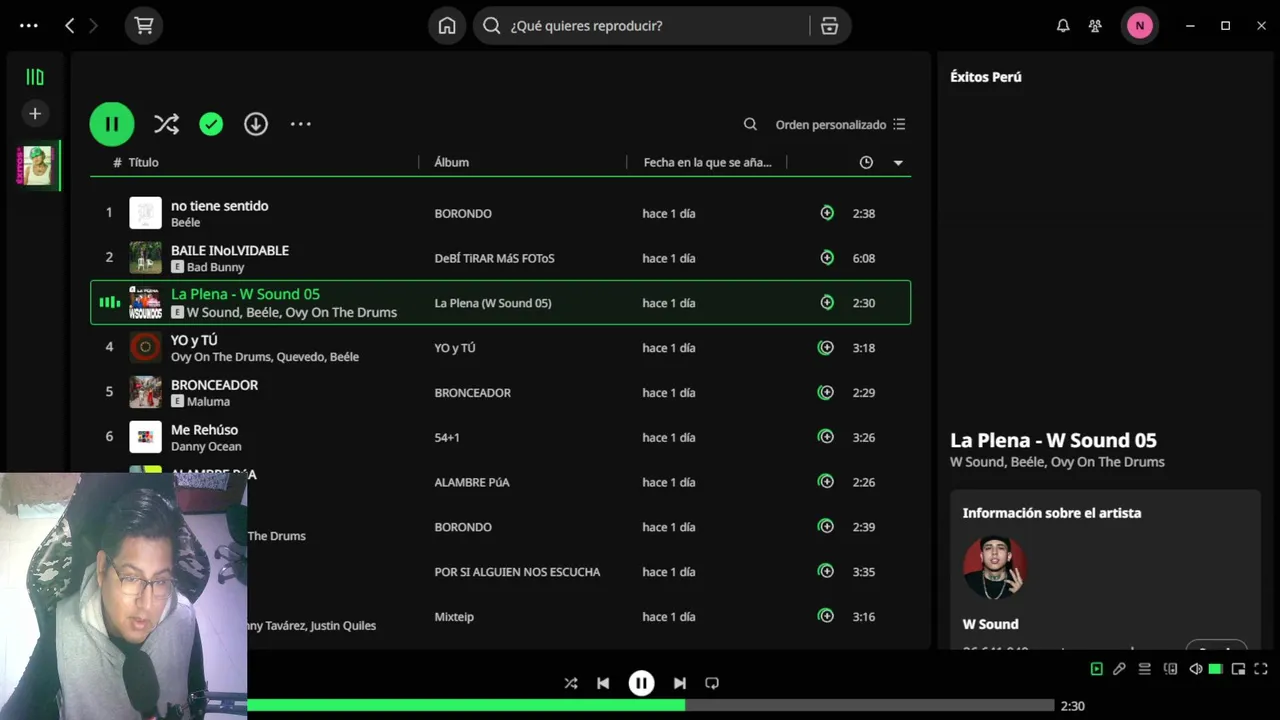Add 'no tiene sentido' to liked songs
Image resolution: width=1280 pixels, height=720 pixels.
[x=827, y=212]
